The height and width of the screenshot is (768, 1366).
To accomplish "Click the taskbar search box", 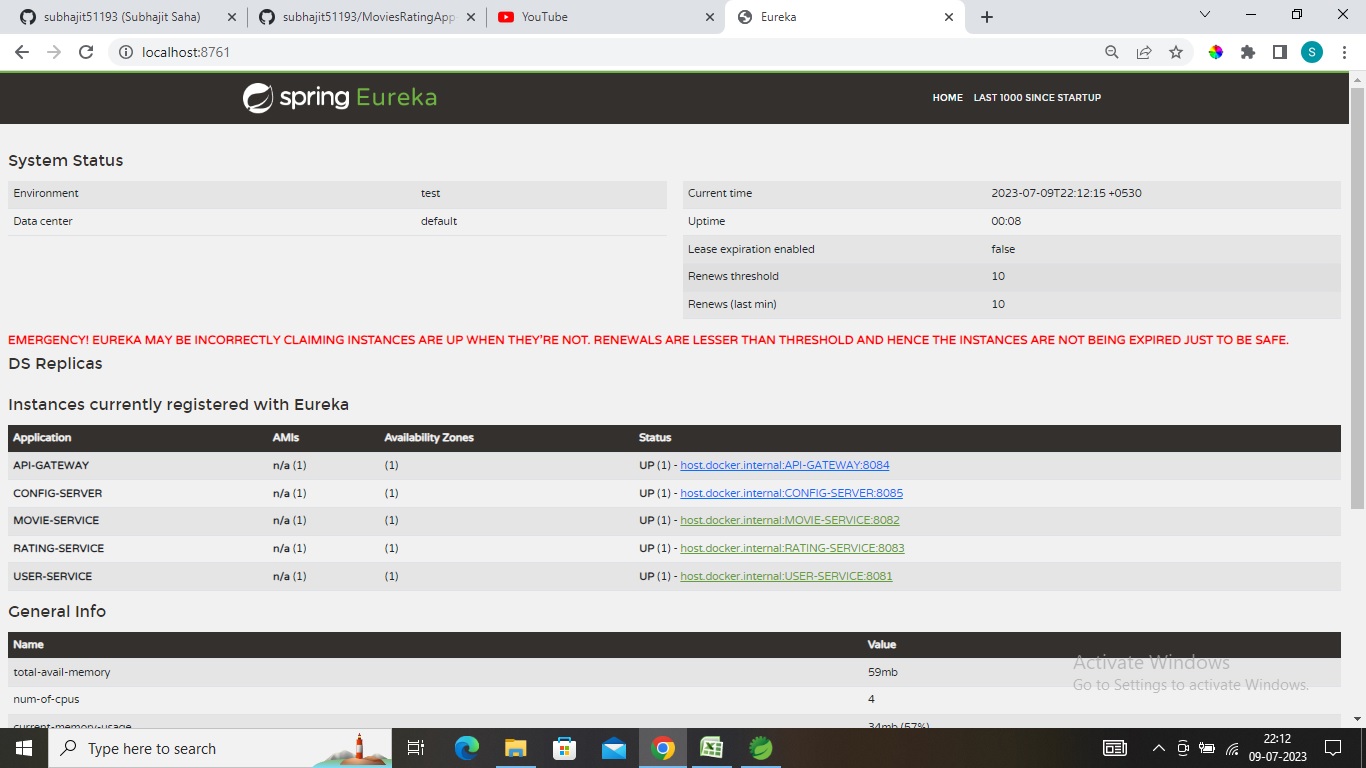I will [220, 748].
